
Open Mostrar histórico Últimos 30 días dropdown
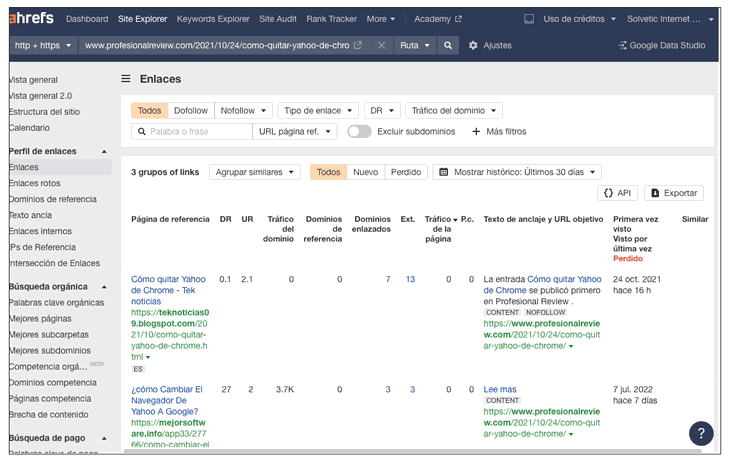pos(516,172)
